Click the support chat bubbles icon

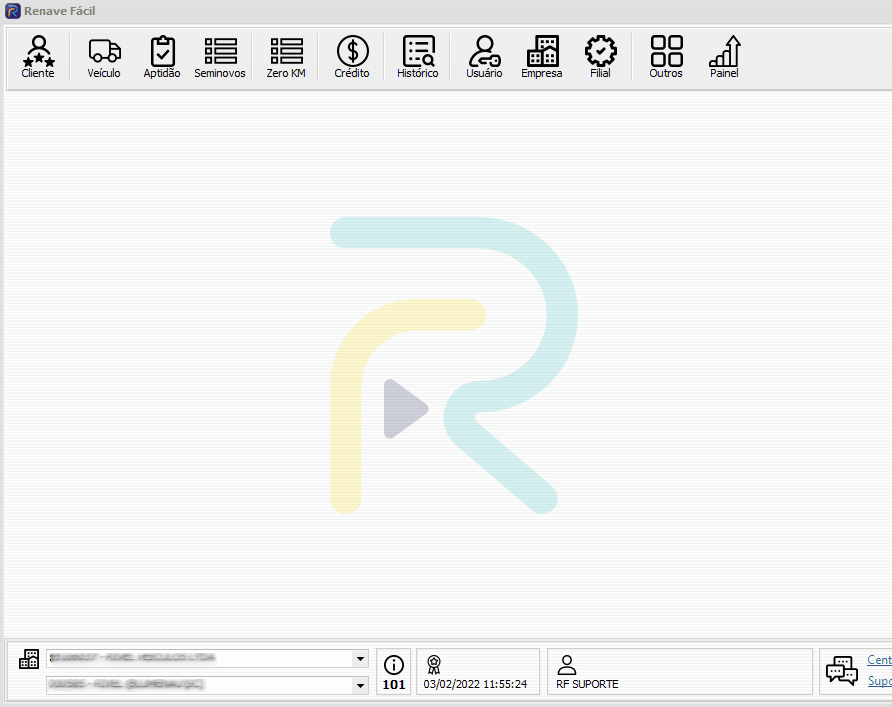[x=842, y=671]
